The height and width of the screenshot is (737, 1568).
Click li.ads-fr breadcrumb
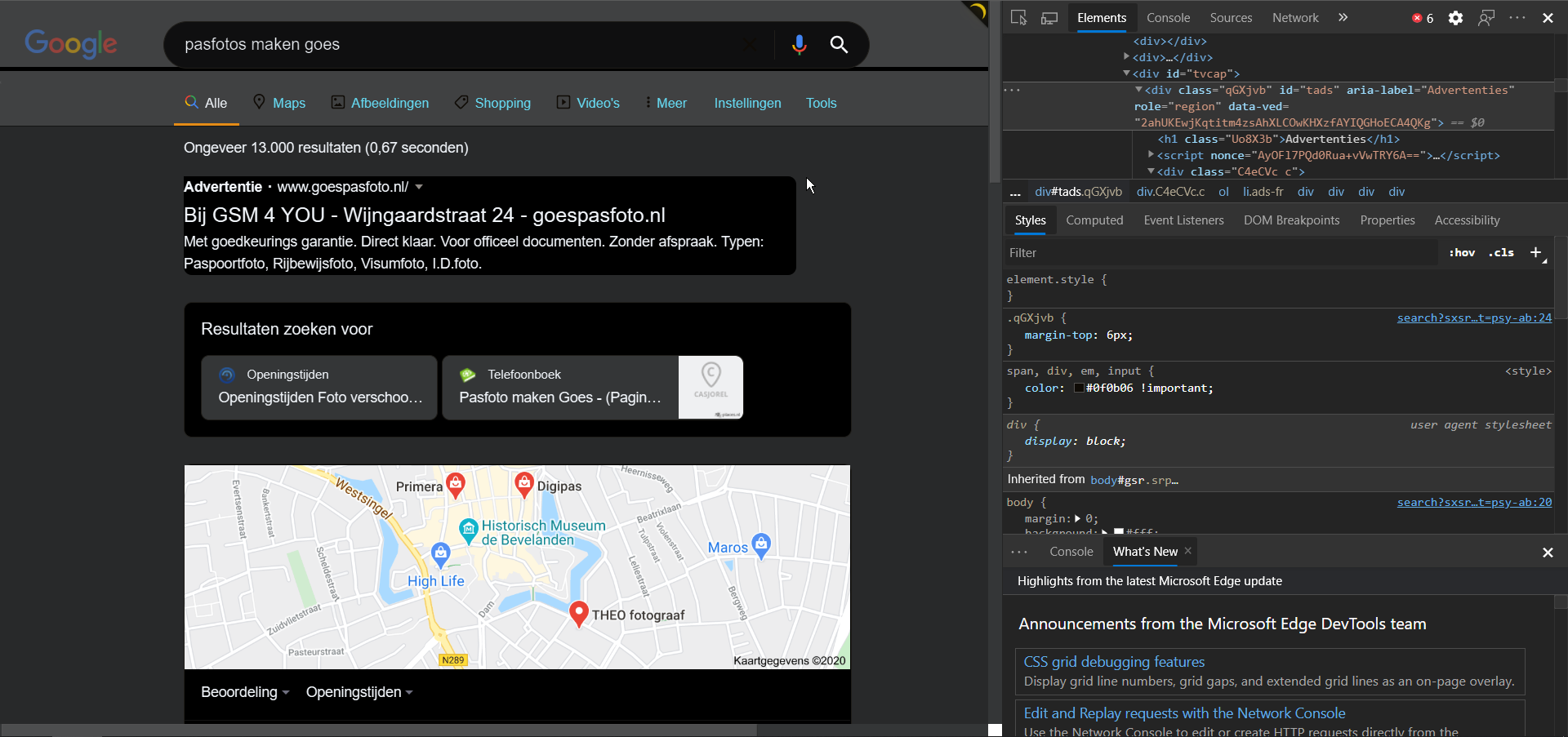coord(1263,192)
